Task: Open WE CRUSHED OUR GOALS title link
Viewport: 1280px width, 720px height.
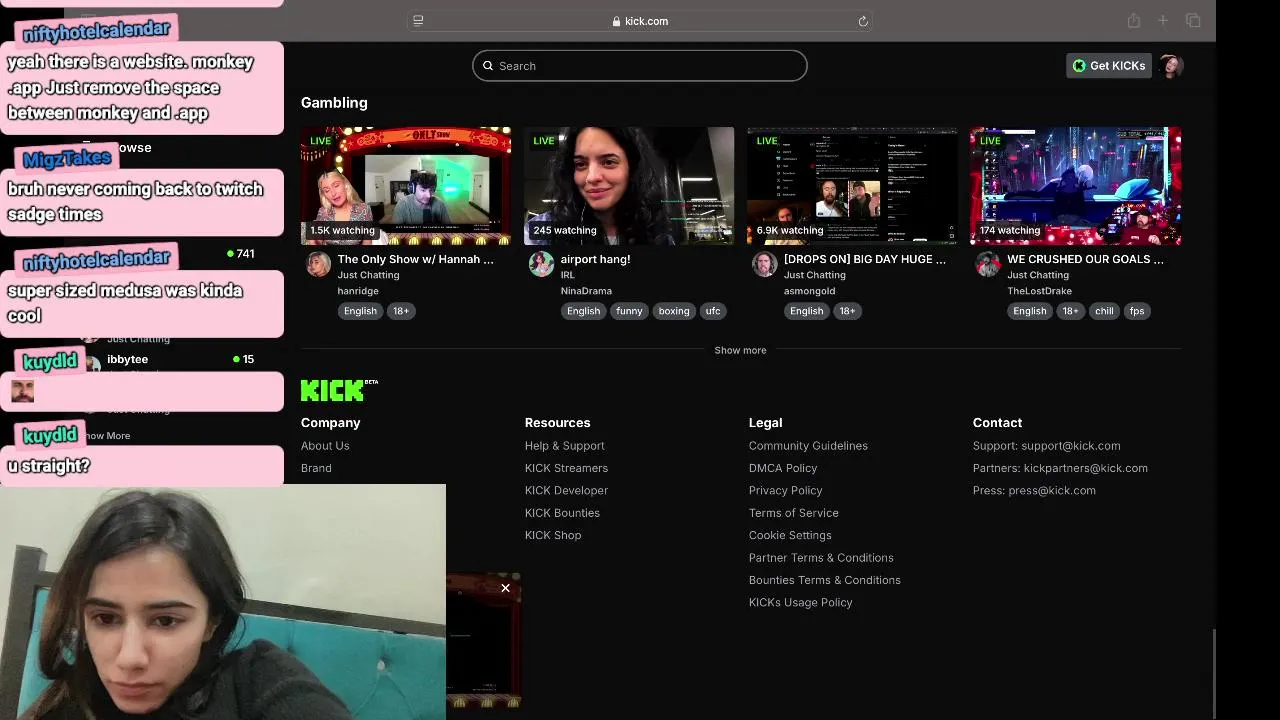Action: (x=1085, y=259)
